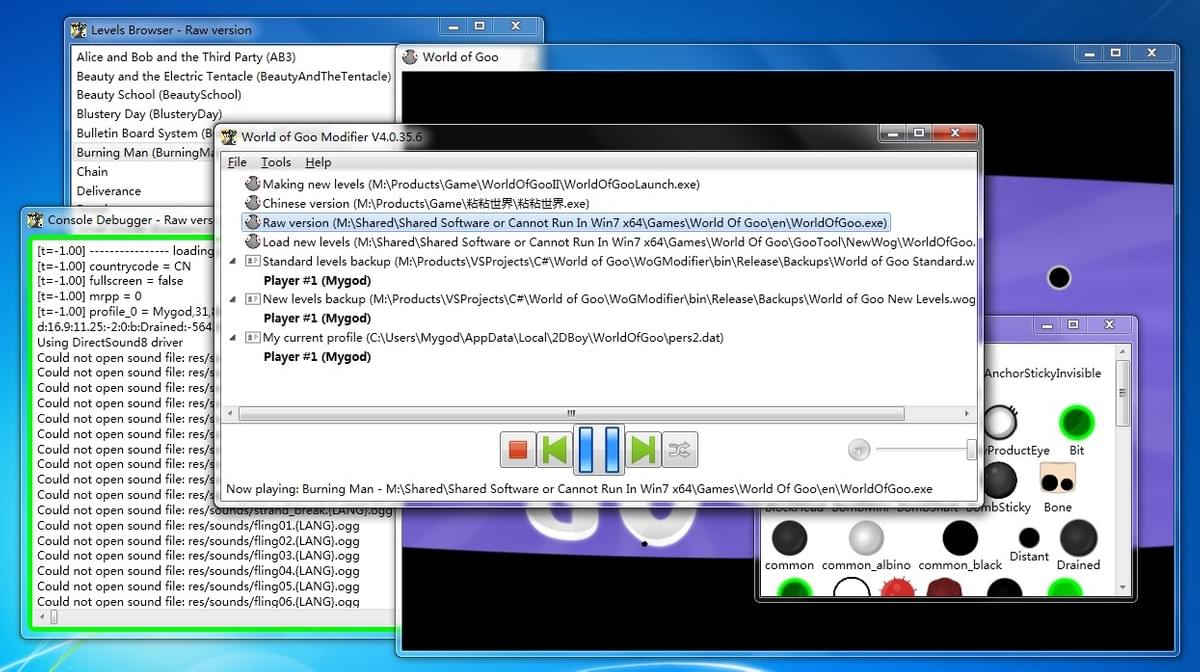The height and width of the screenshot is (672, 1200).
Task: Collapse the My current profile node
Action: tap(233, 337)
